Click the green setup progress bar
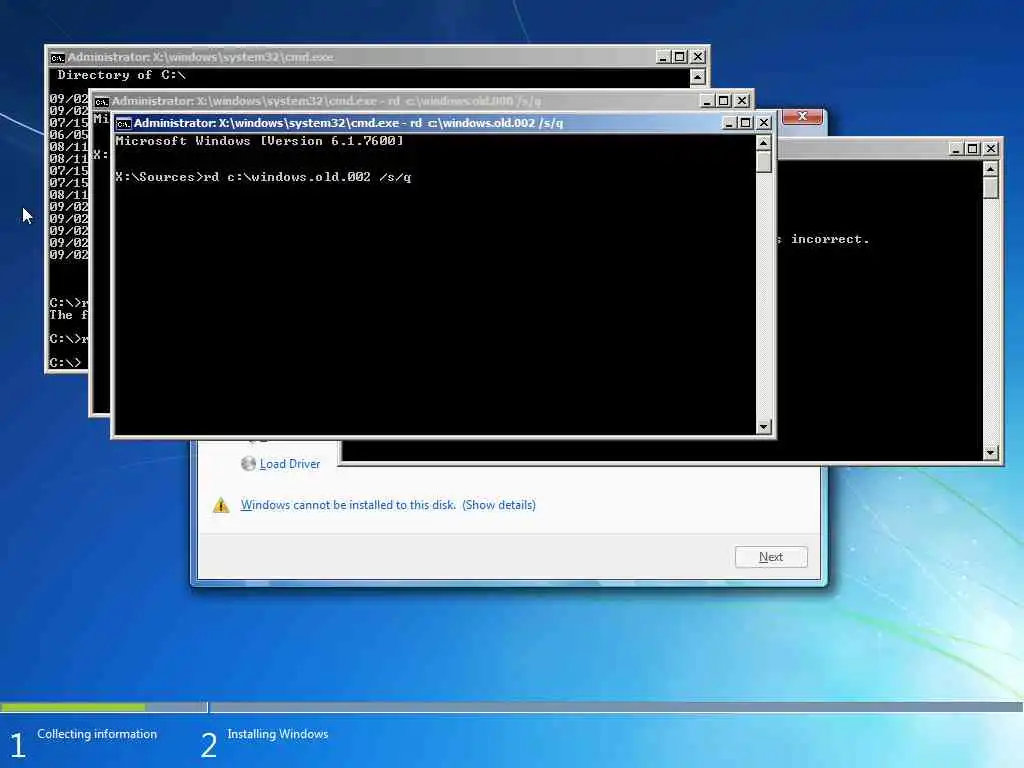 73,707
